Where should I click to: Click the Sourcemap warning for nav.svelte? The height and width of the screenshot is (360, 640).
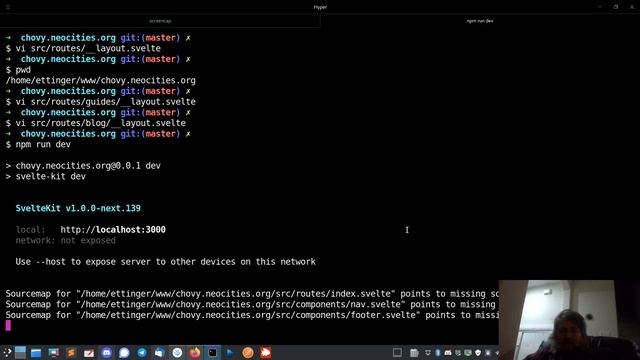(x=252, y=304)
